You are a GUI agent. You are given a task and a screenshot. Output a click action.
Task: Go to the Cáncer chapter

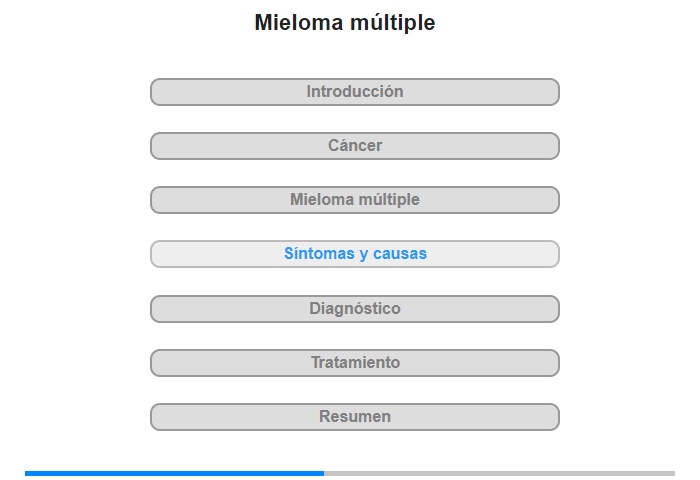pyautogui.click(x=354, y=146)
